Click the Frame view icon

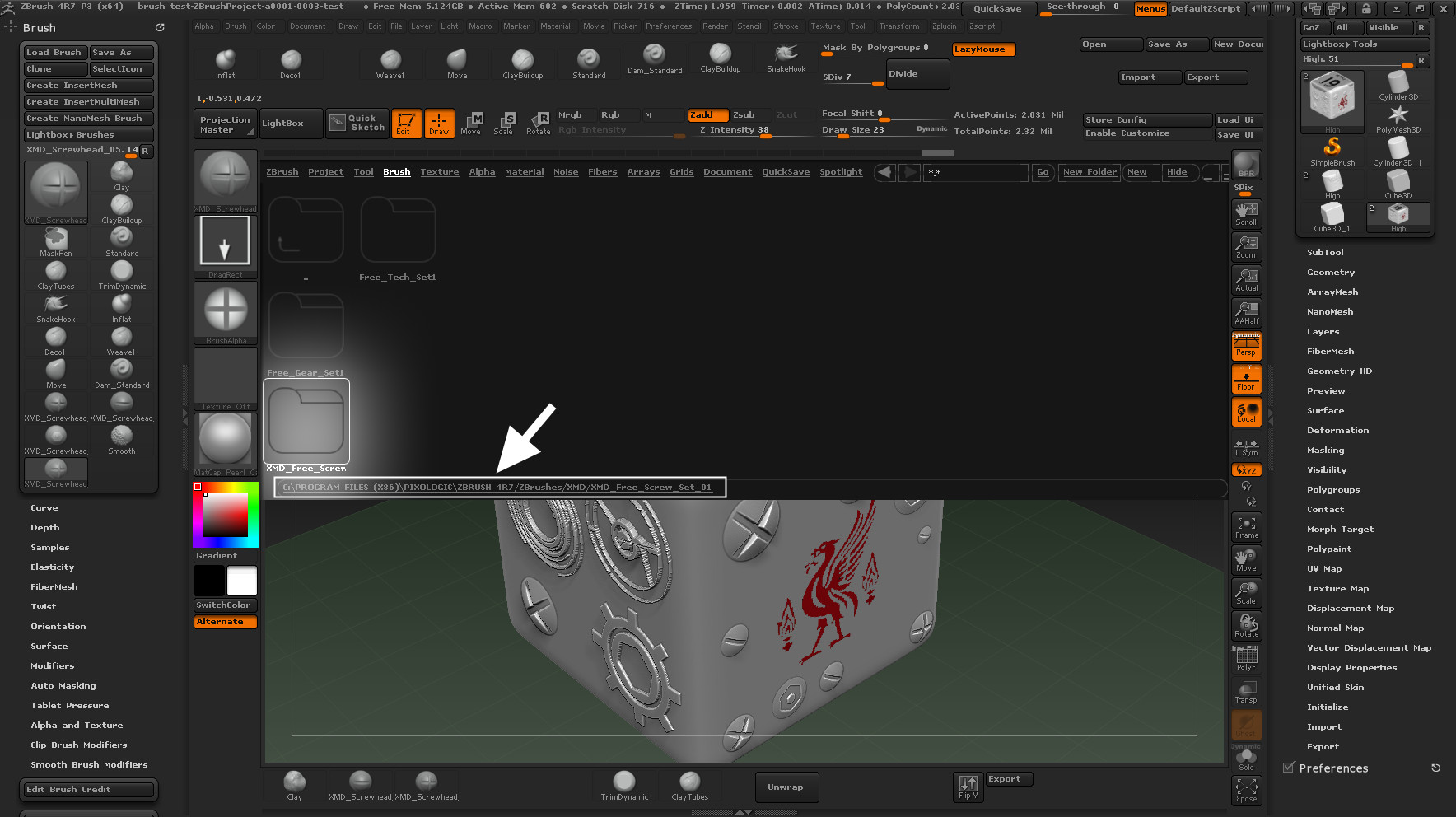(x=1246, y=527)
